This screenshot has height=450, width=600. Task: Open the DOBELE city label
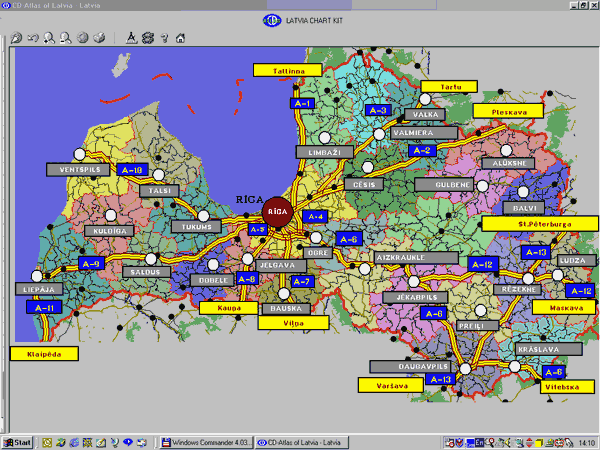click(212, 280)
